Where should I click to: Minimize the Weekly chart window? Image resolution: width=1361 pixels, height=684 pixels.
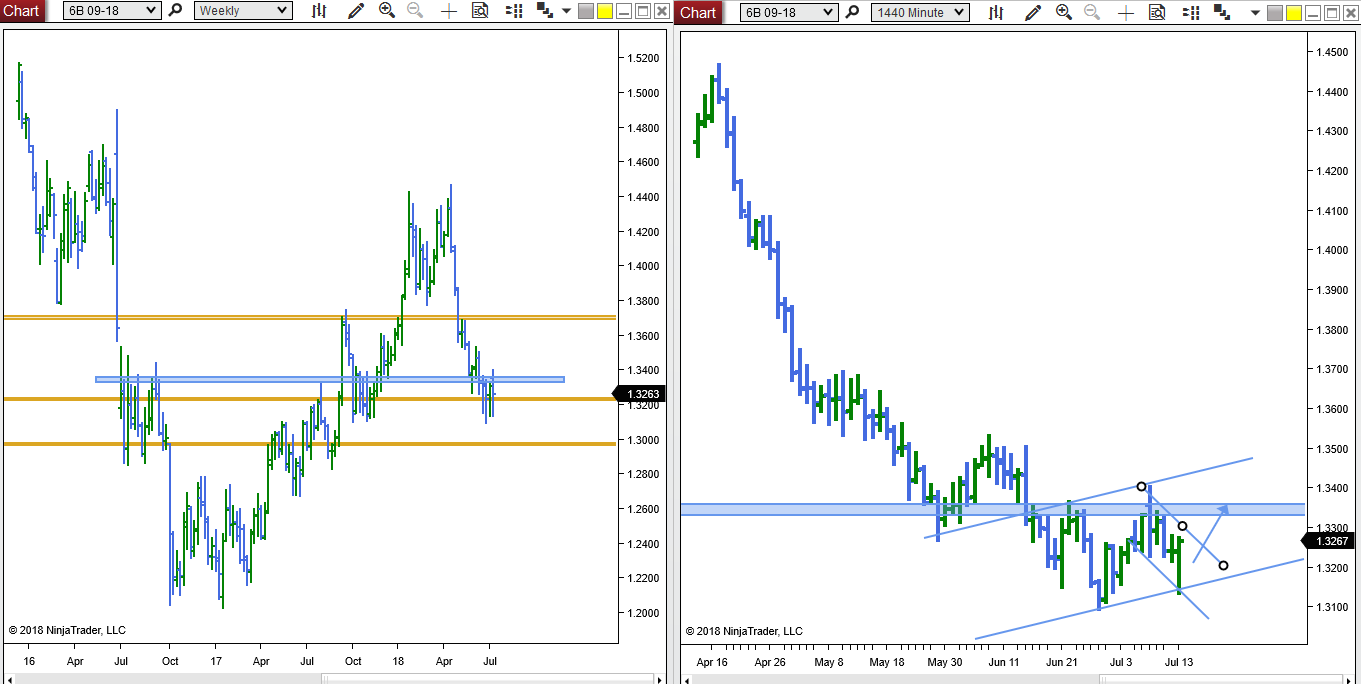click(x=624, y=11)
